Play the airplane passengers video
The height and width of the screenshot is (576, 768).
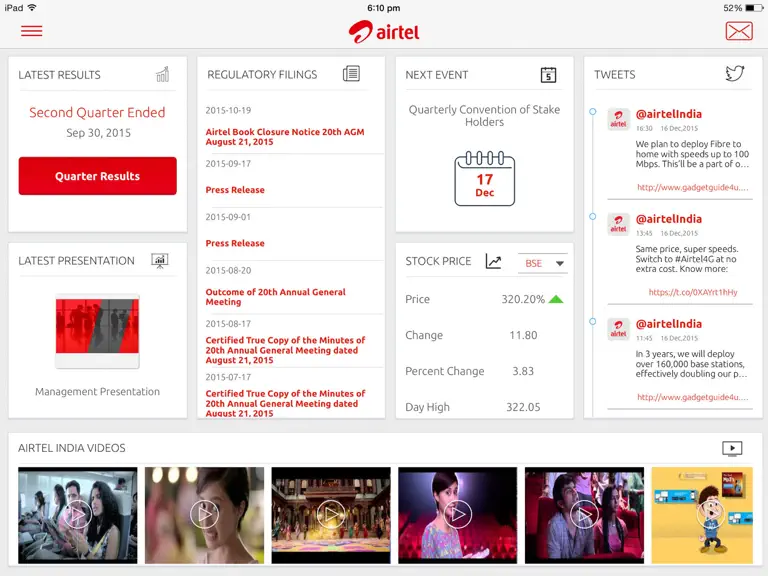[x=77, y=515]
